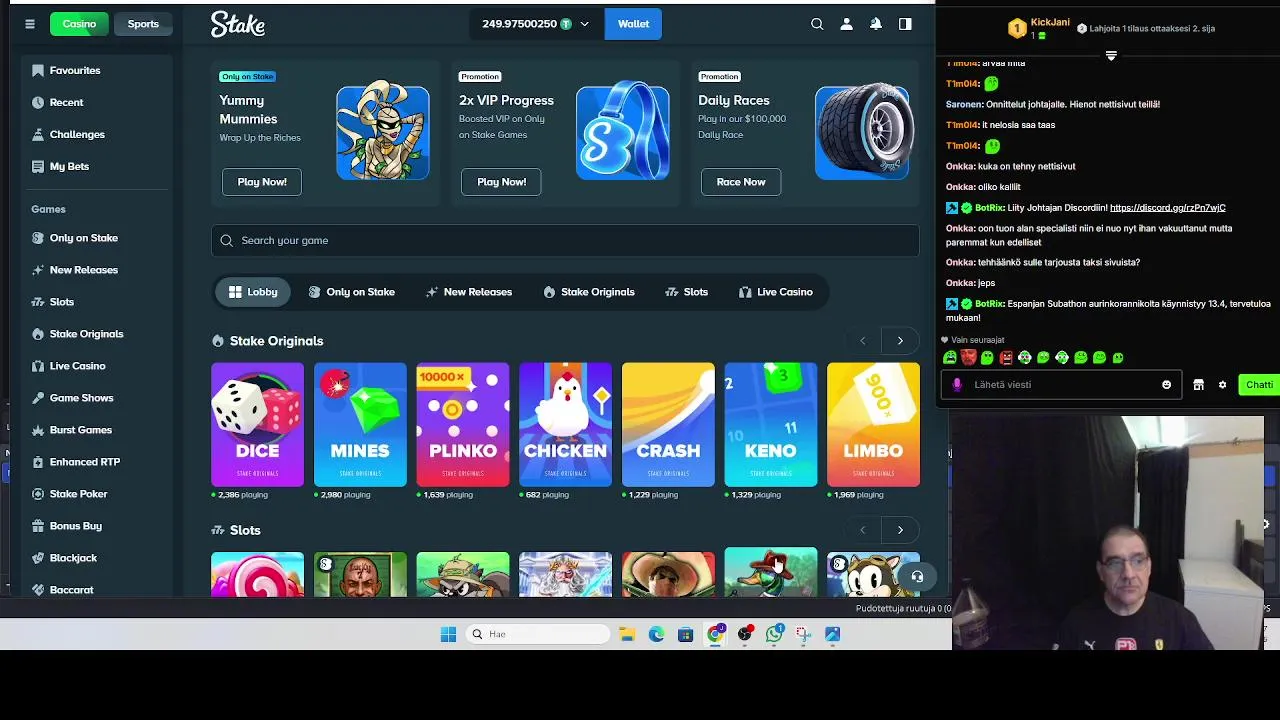Open the Dice game thumbnail
This screenshot has height=720, width=1280.
pyautogui.click(x=257, y=425)
